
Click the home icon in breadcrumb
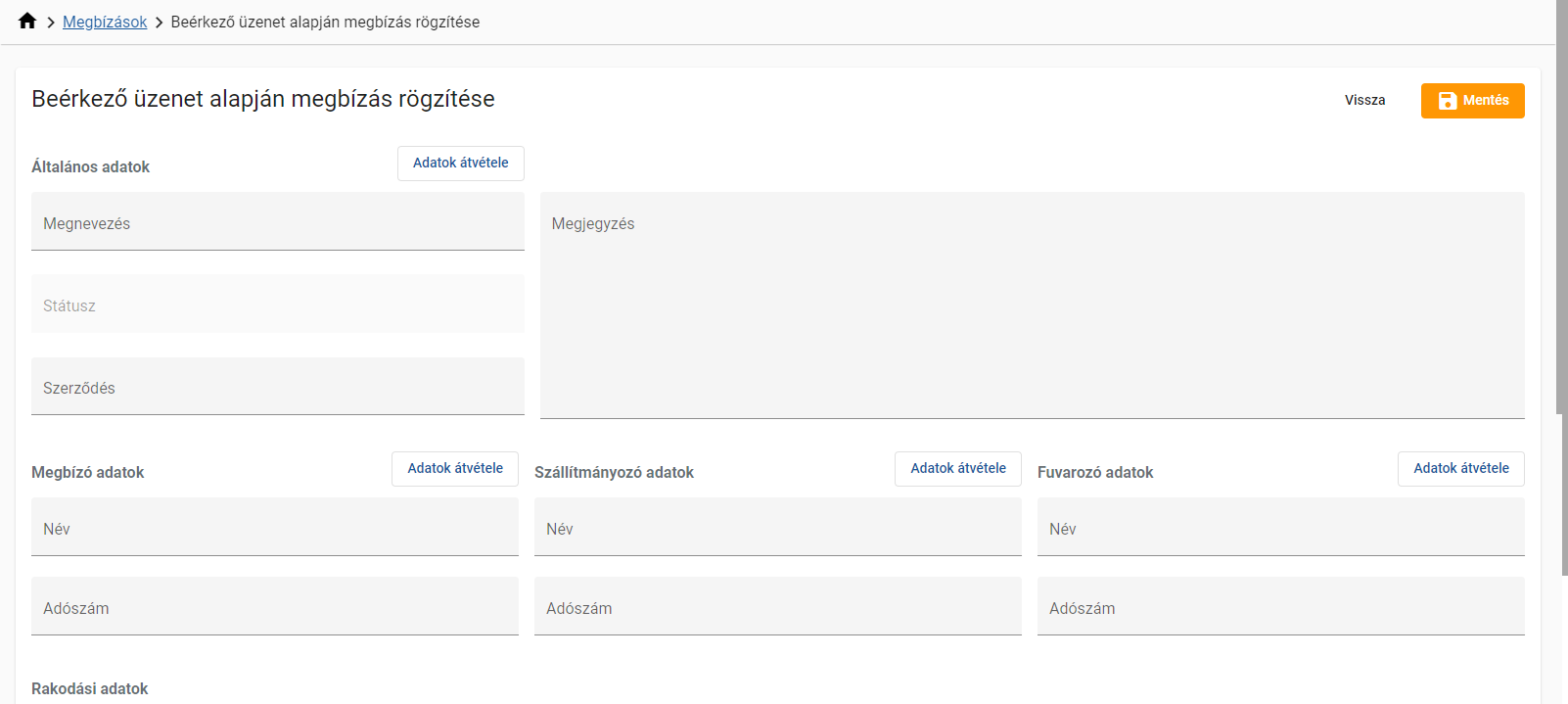click(x=27, y=22)
